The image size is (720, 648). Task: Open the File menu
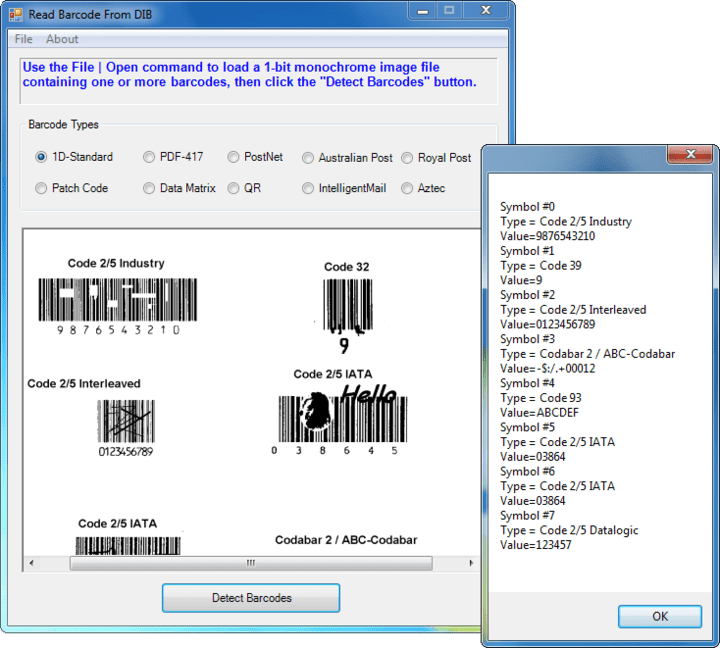pyautogui.click(x=23, y=39)
